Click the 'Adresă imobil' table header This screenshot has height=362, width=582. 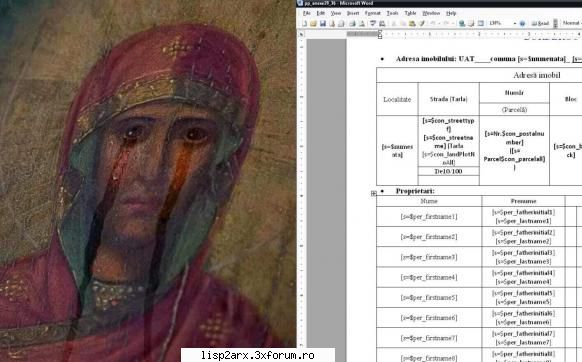pos(536,75)
